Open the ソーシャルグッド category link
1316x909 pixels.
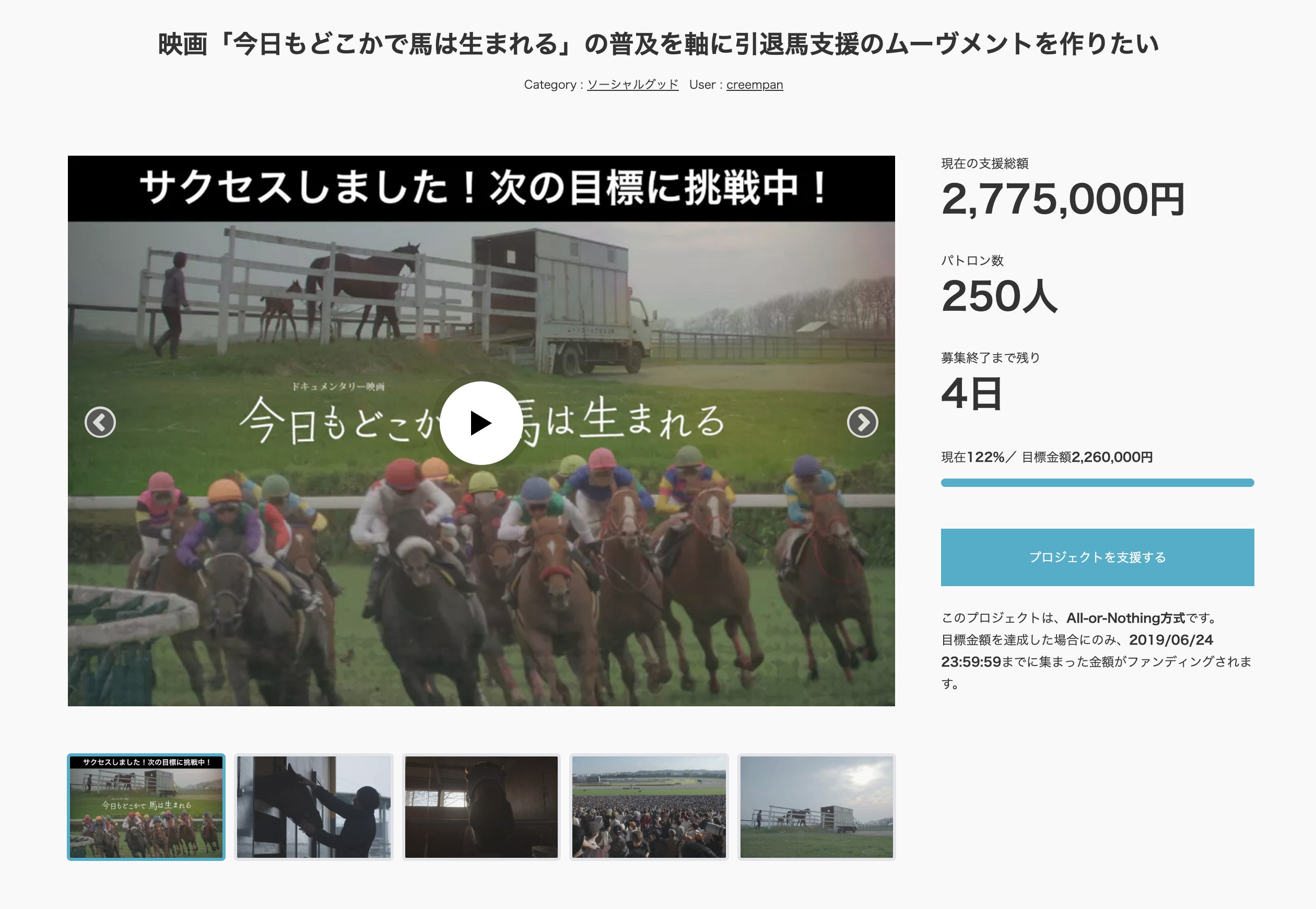click(x=632, y=84)
